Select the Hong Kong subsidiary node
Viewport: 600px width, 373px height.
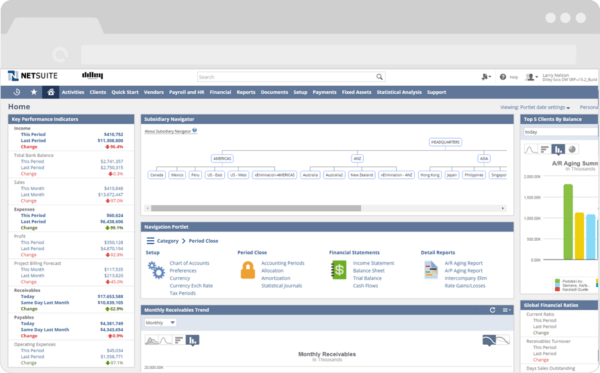430,175
